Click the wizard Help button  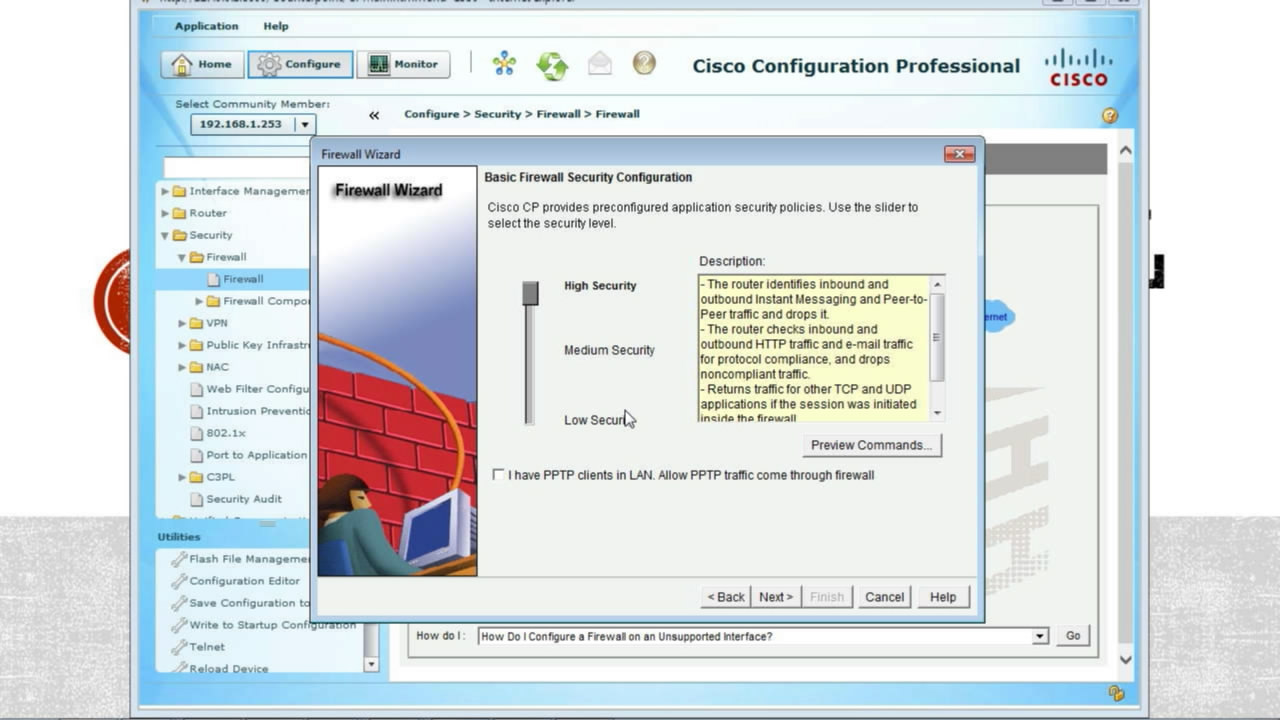[943, 597]
